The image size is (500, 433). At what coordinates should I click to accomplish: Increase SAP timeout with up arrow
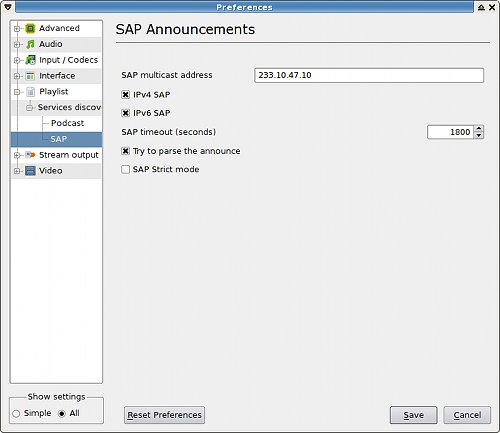pos(479,128)
